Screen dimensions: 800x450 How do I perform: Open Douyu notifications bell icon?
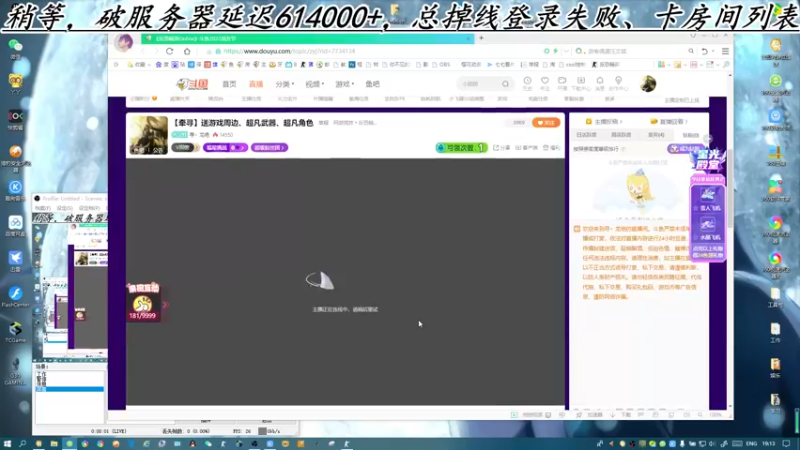(x=600, y=81)
